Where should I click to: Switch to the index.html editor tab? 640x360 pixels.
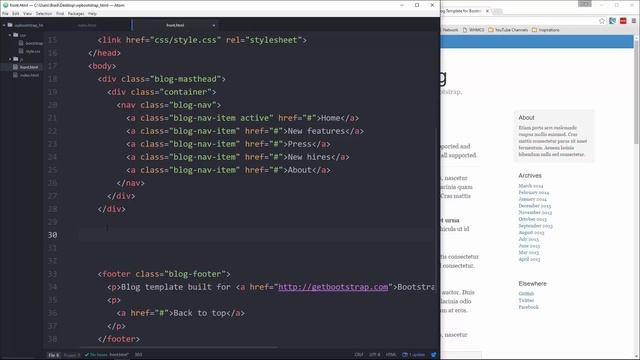point(87,25)
